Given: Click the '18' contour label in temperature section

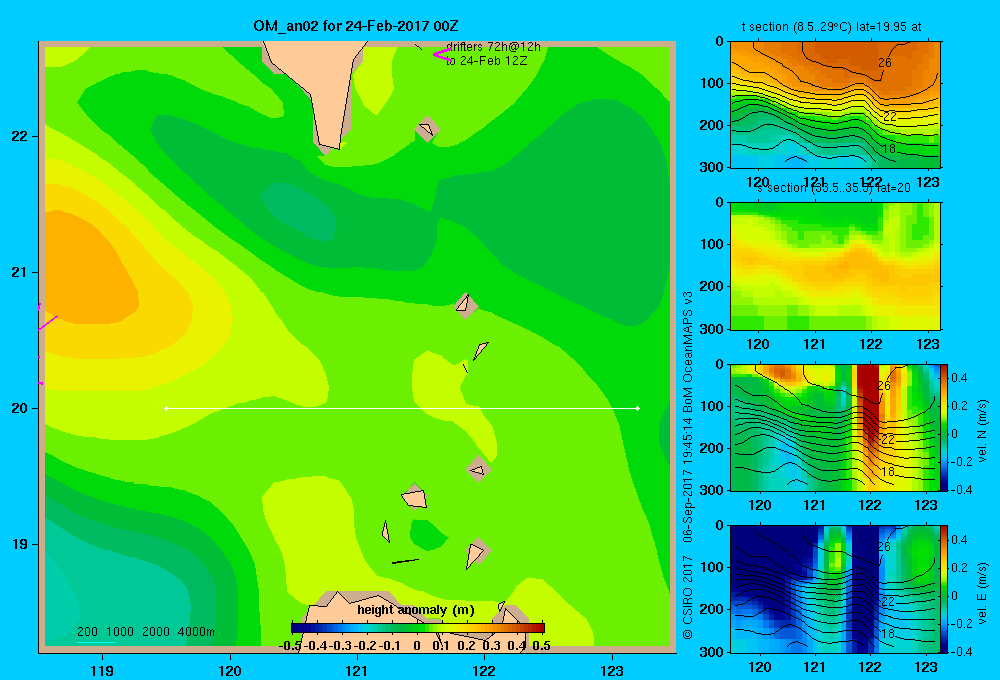Looking at the screenshot, I should (888, 149).
